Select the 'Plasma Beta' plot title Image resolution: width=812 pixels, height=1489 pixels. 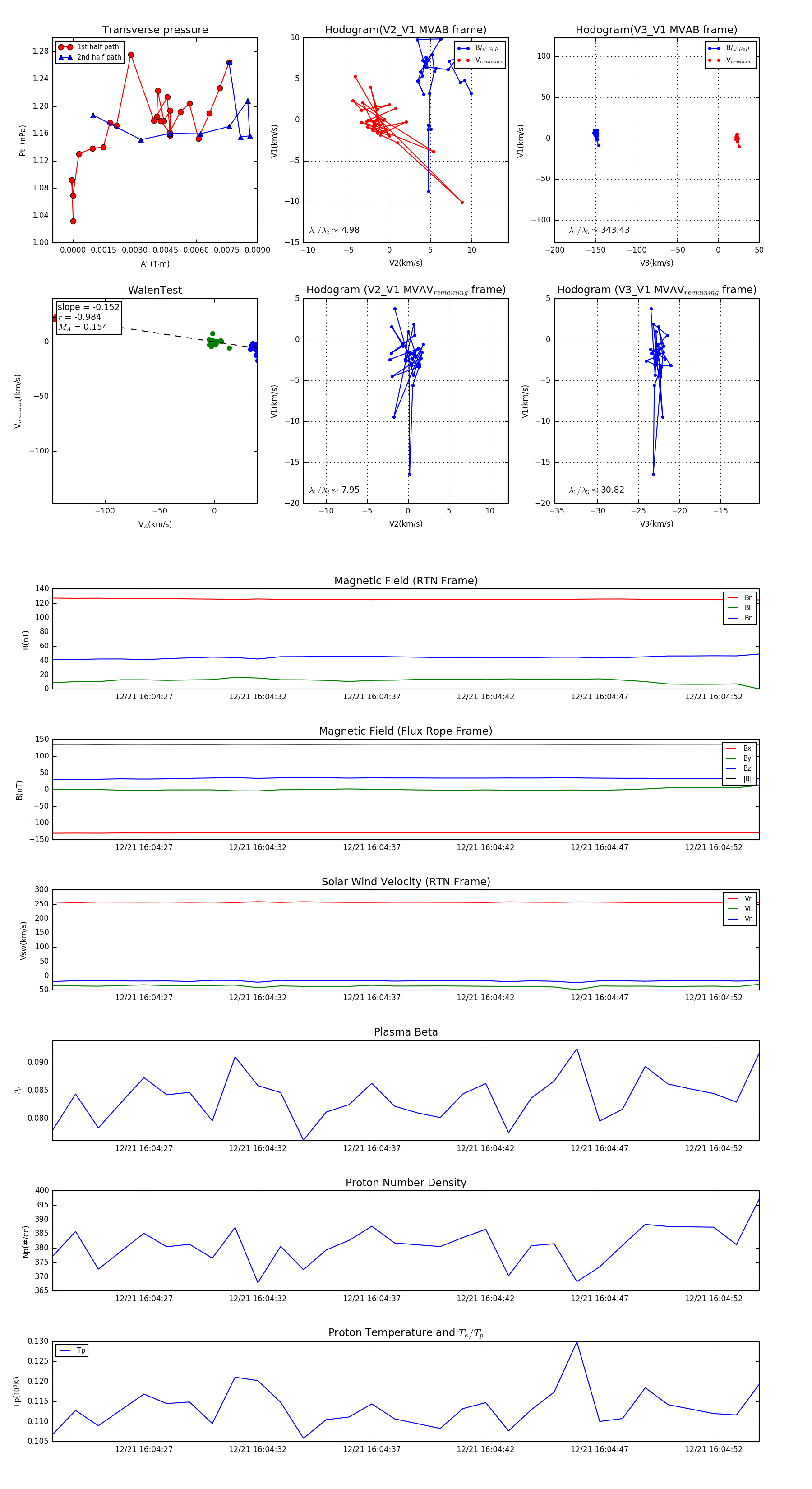[406, 1032]
